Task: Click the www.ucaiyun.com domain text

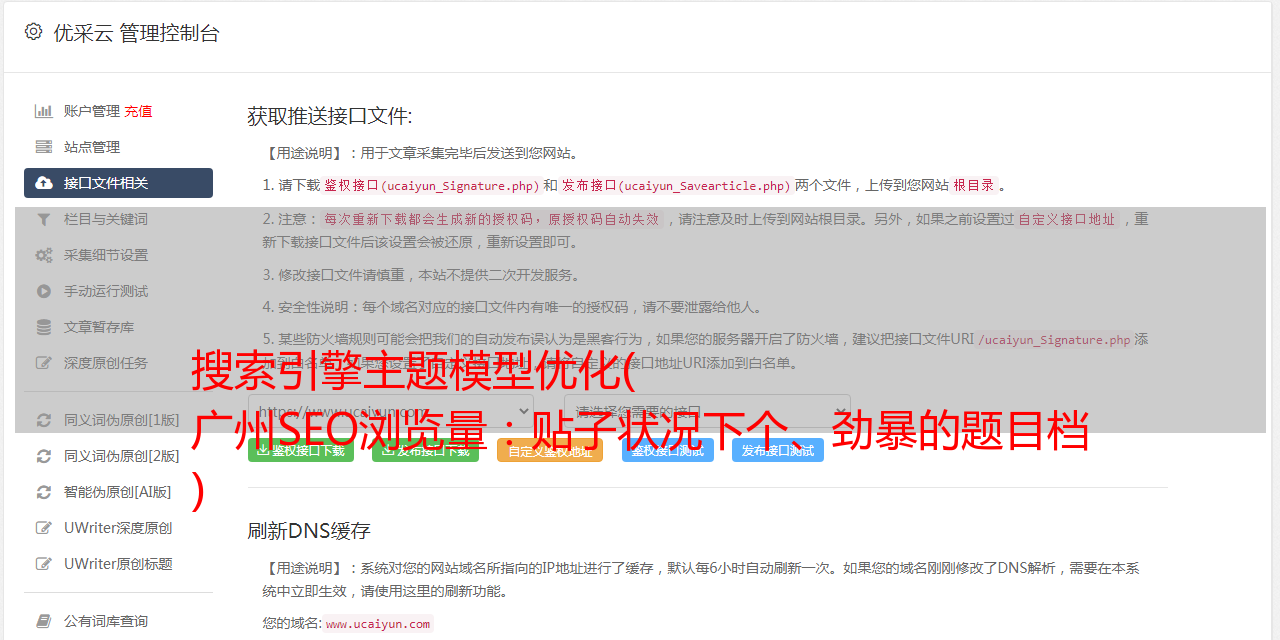Action: 378,623
